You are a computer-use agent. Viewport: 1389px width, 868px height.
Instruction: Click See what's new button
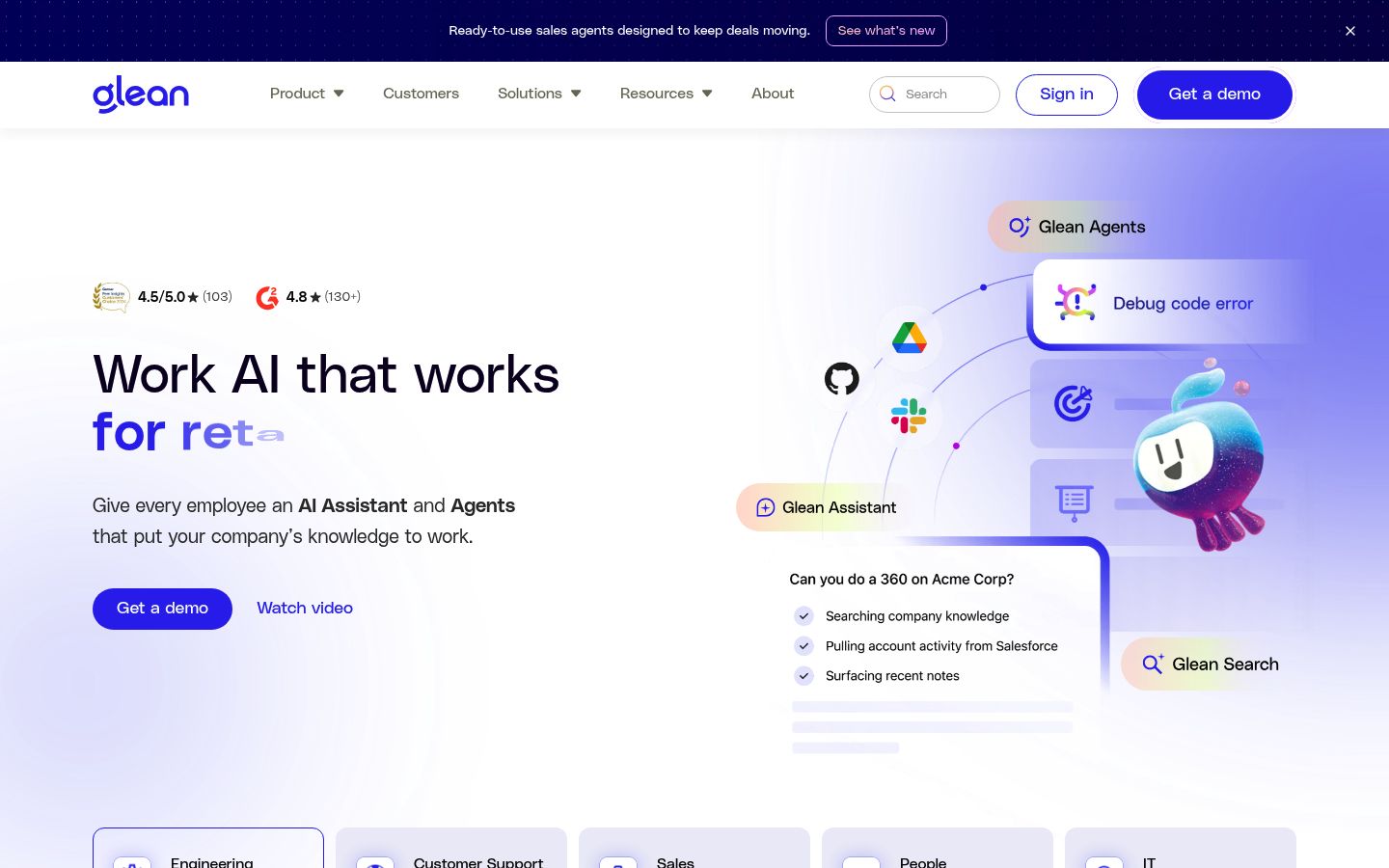(x=886, y=31)
